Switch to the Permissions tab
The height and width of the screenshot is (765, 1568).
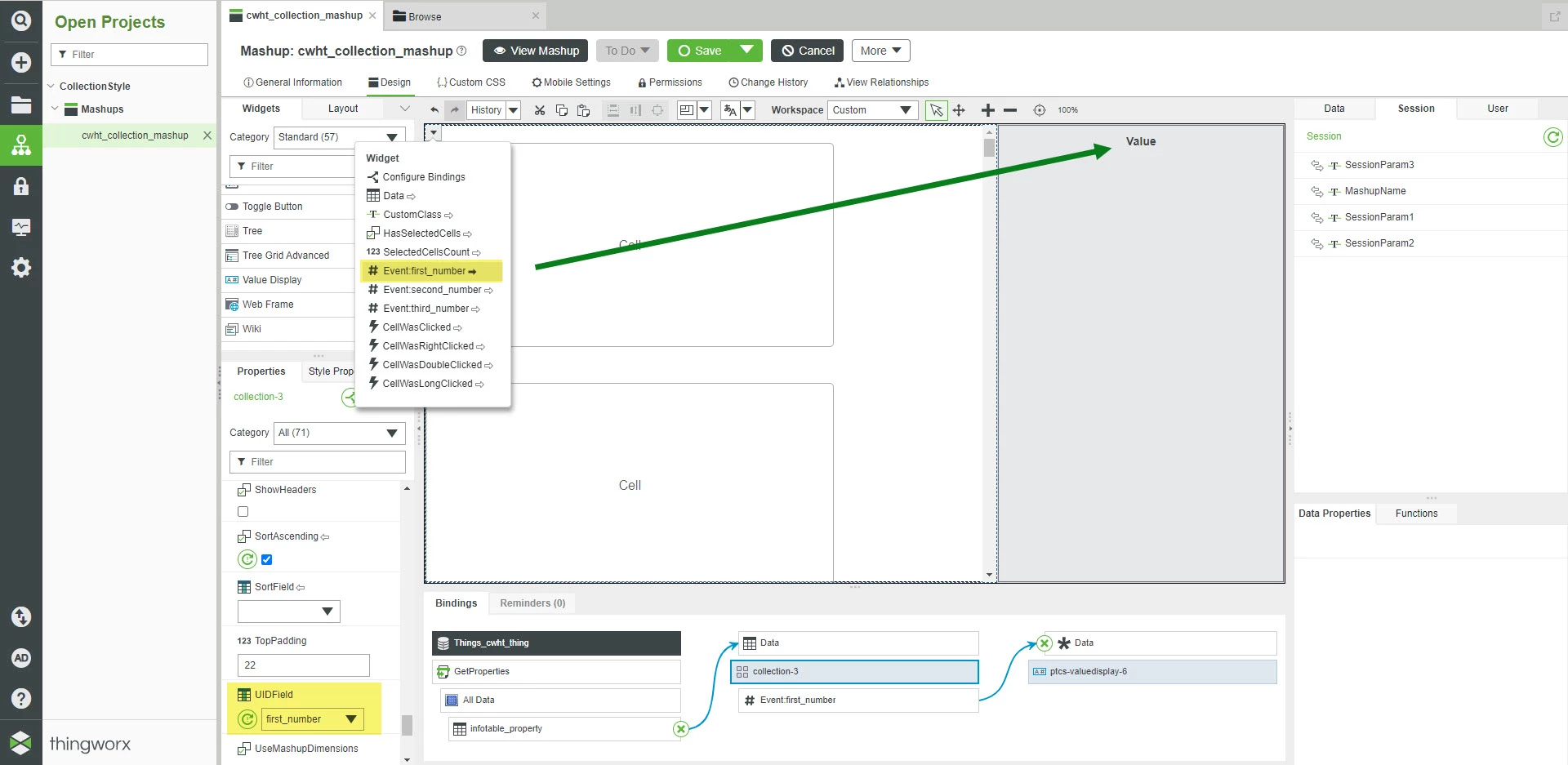pos(670,82)
